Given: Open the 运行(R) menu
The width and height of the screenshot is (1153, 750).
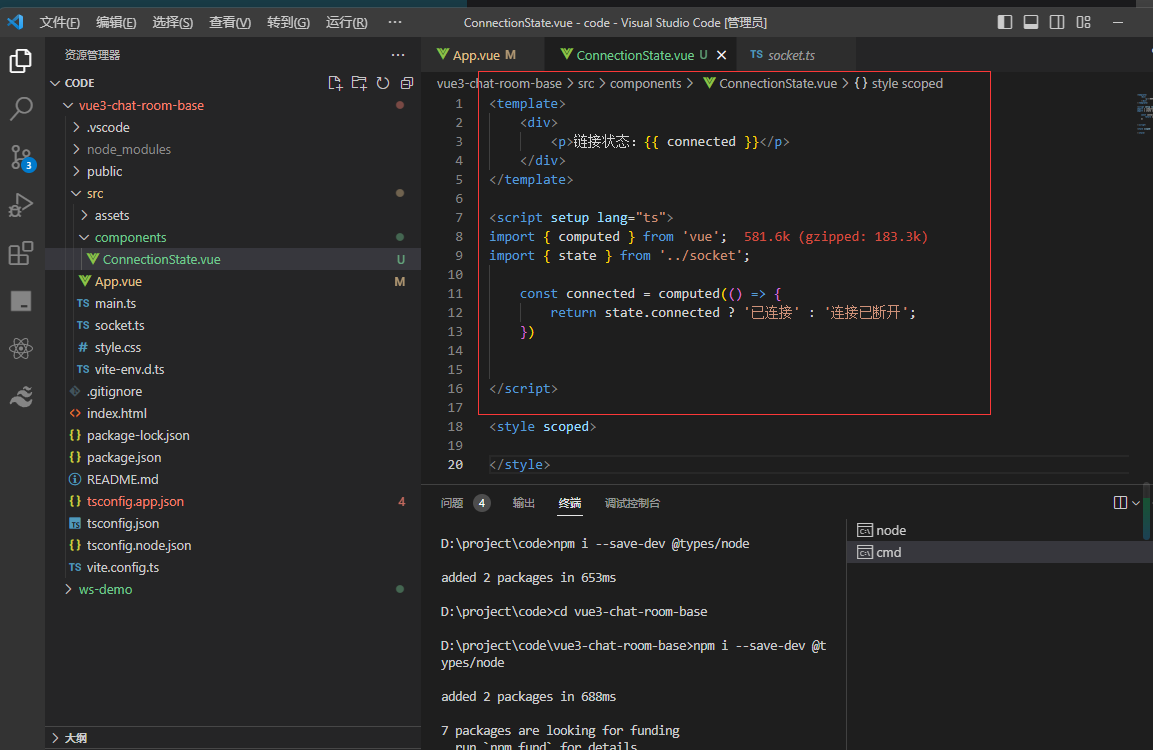Looking at the screenshot, I should point(346,22).
